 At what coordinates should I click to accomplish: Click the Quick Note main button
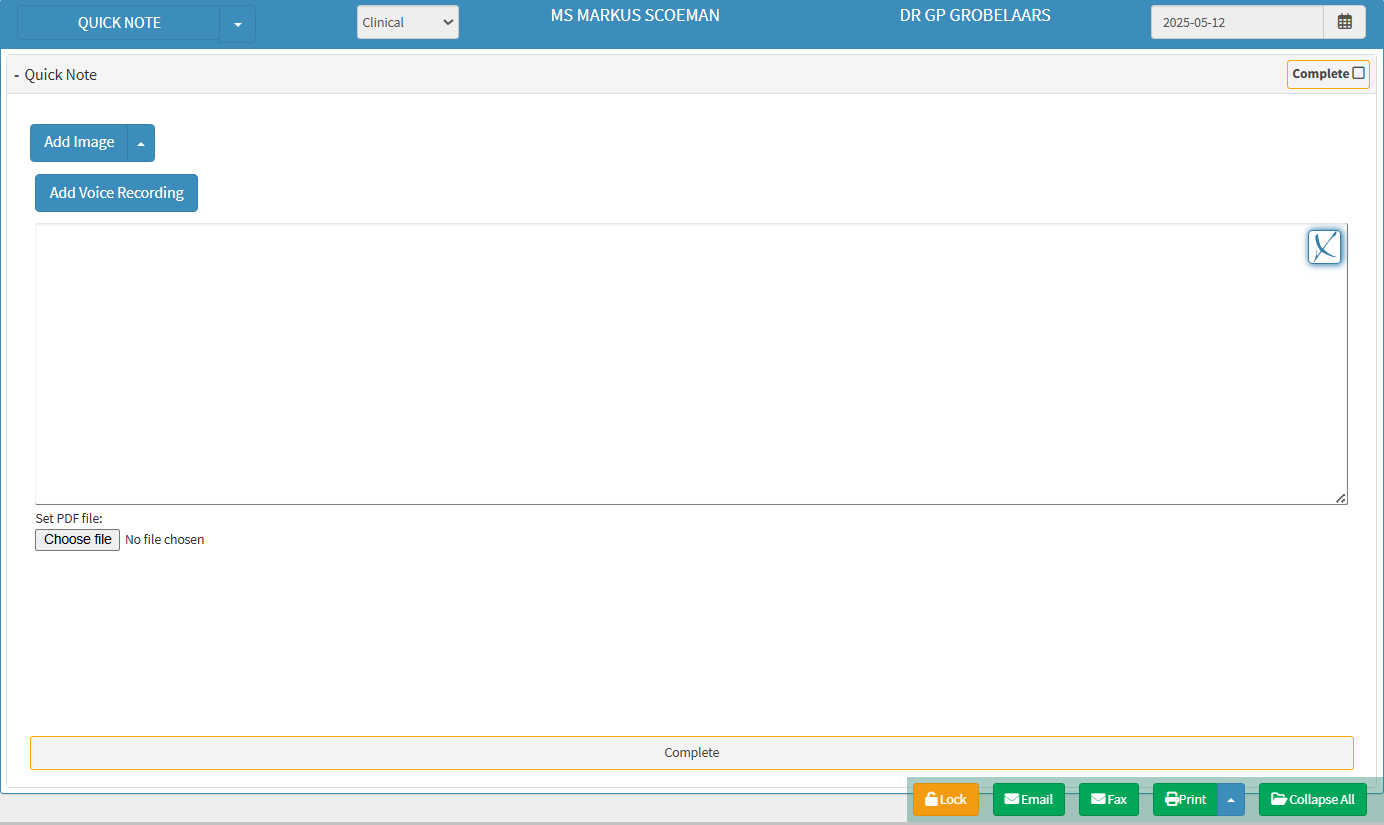pos(119,23)
